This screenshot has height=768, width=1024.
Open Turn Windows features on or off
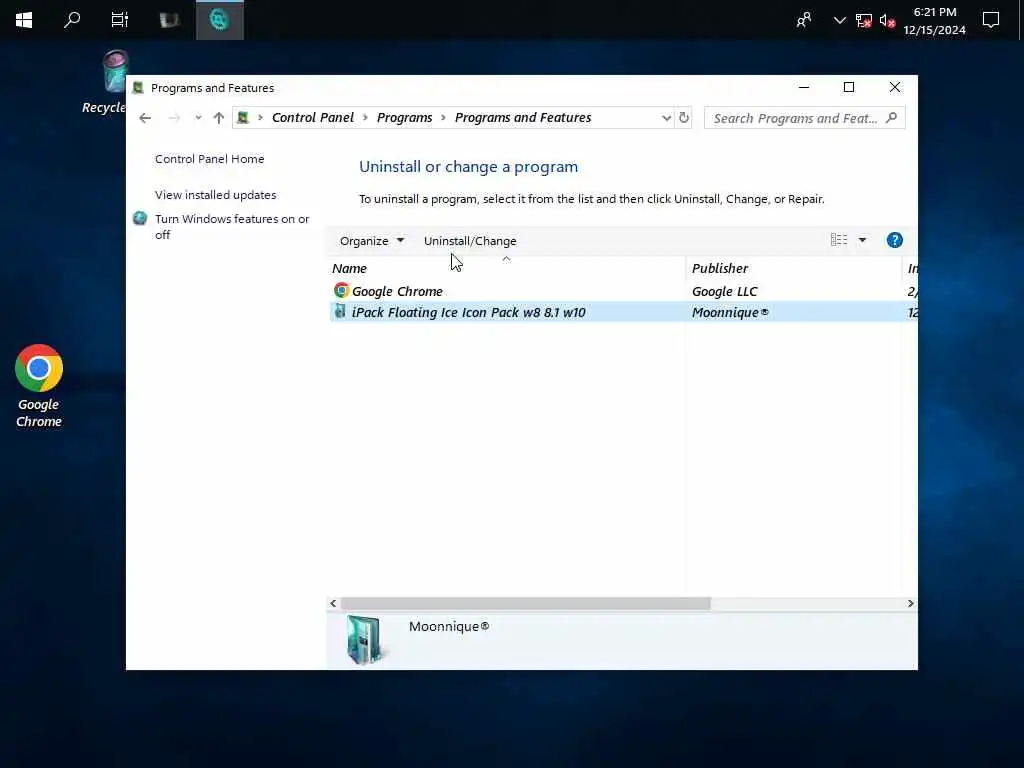(232, 227)
